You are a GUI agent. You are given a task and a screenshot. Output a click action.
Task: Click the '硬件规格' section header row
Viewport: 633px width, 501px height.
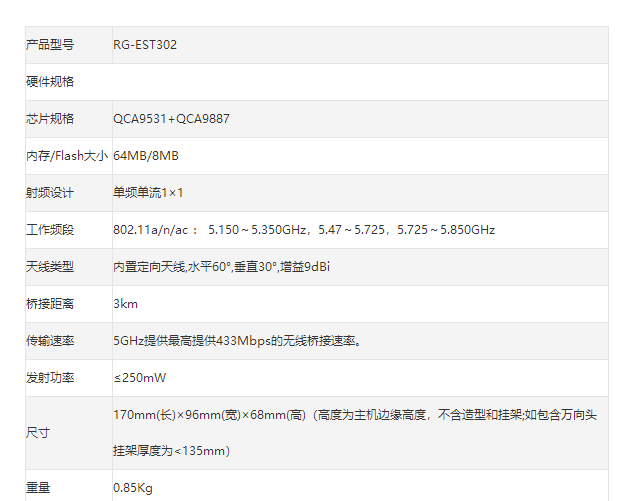pos(316,82)
